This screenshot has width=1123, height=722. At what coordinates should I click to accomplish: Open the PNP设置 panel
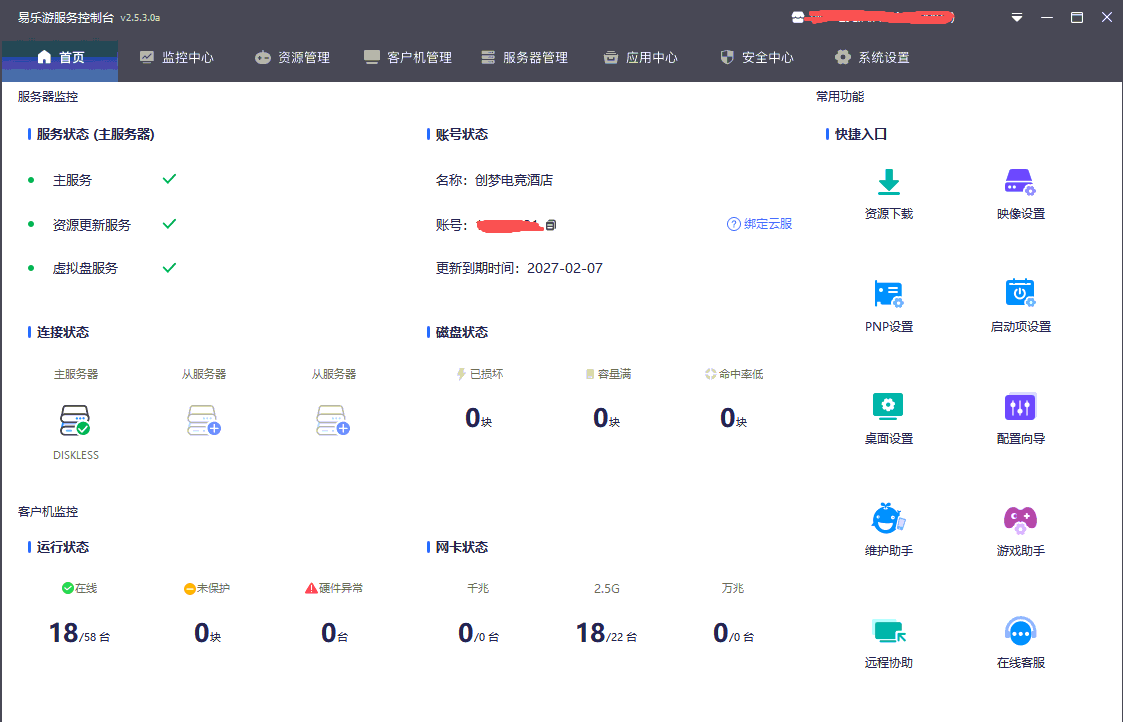click(888, 303)
